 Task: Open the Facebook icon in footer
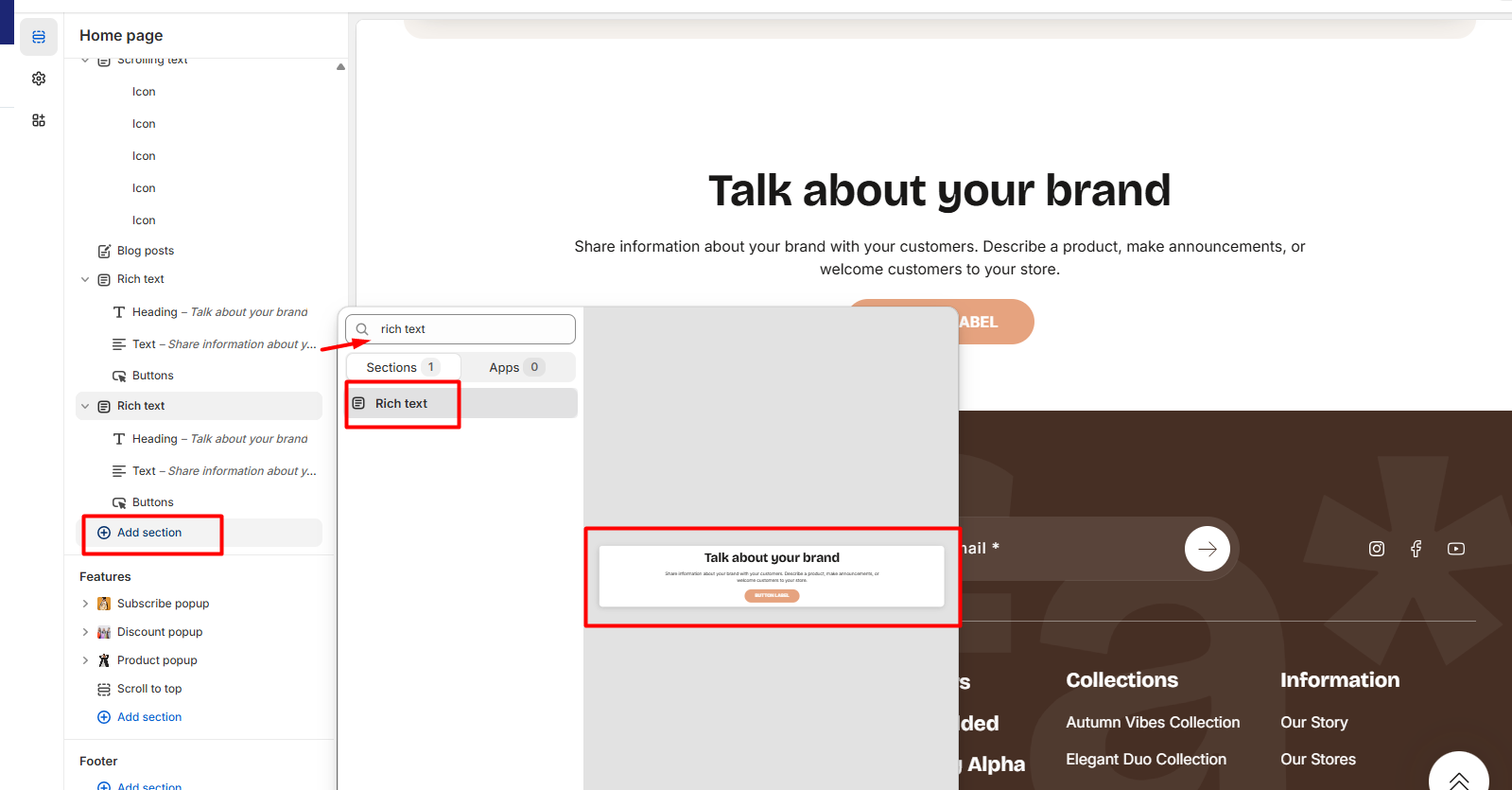pos(1416,549)
